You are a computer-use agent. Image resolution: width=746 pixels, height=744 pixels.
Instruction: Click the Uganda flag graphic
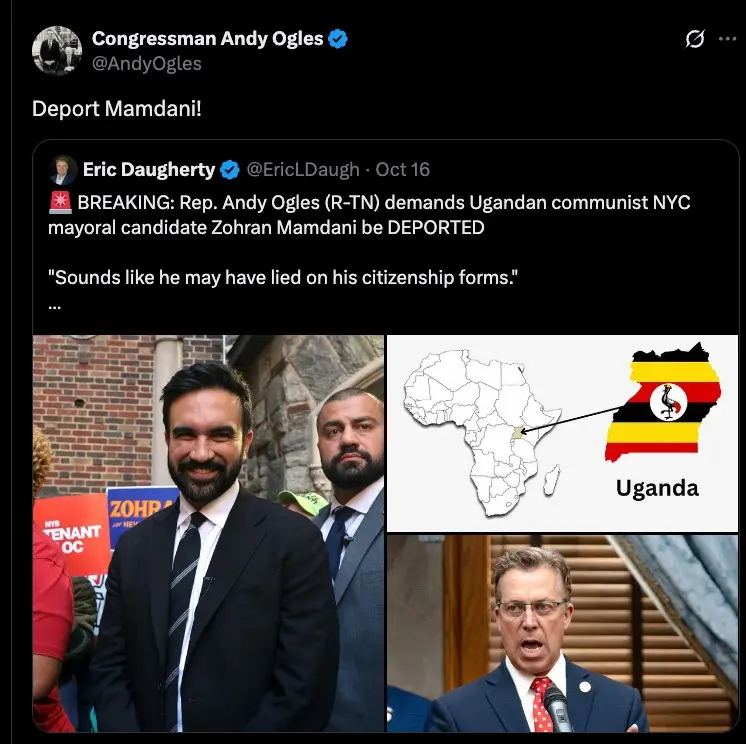coord(663,402)
